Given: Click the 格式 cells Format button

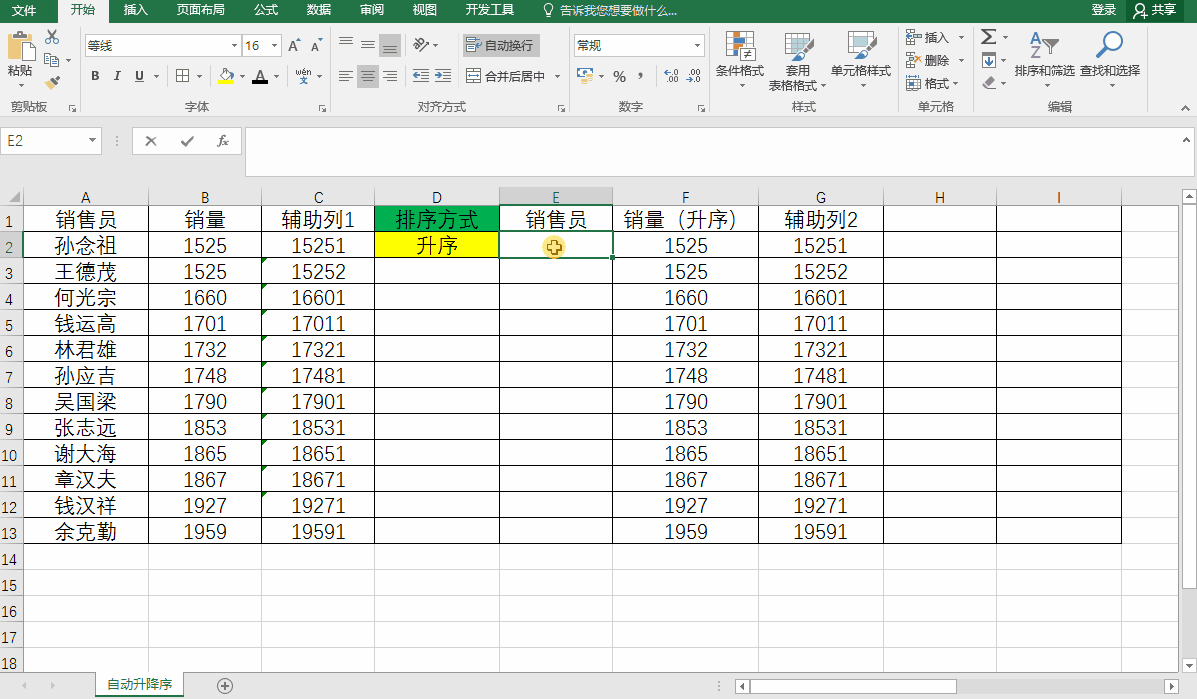Looking at the screenshot, I should coord(931,82).
